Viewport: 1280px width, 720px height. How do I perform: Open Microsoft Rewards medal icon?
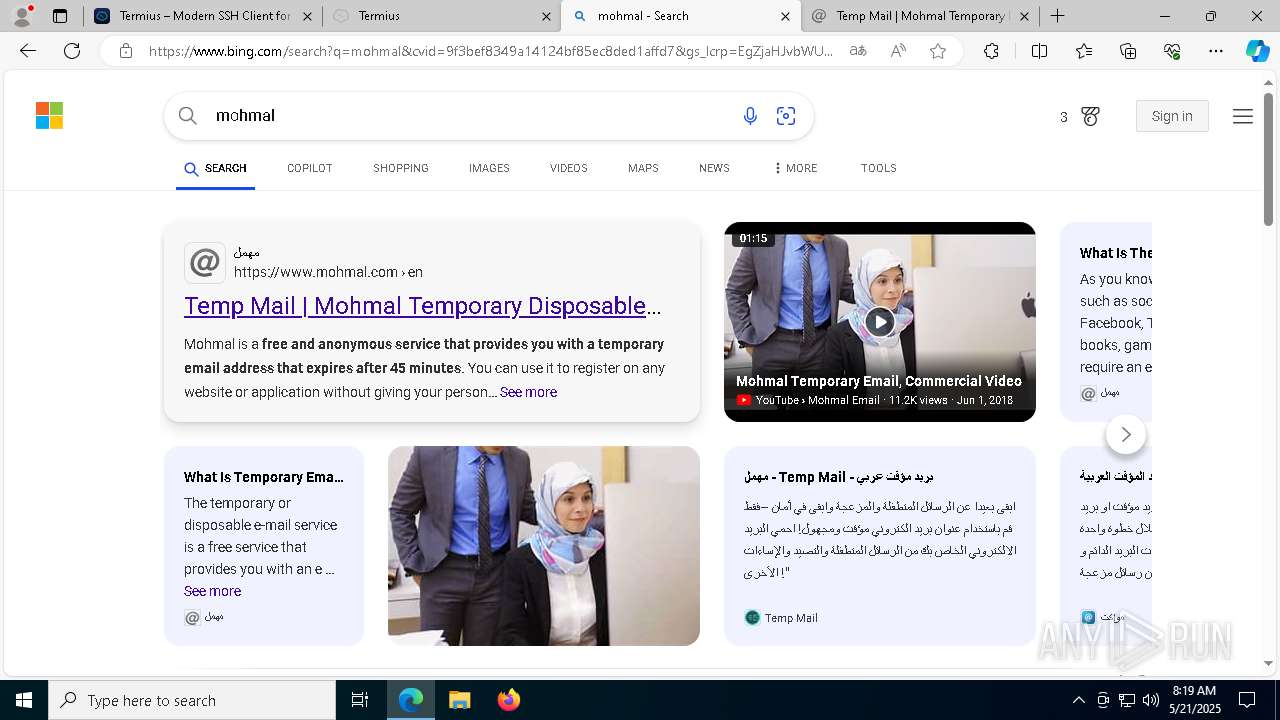[1091, 116]
